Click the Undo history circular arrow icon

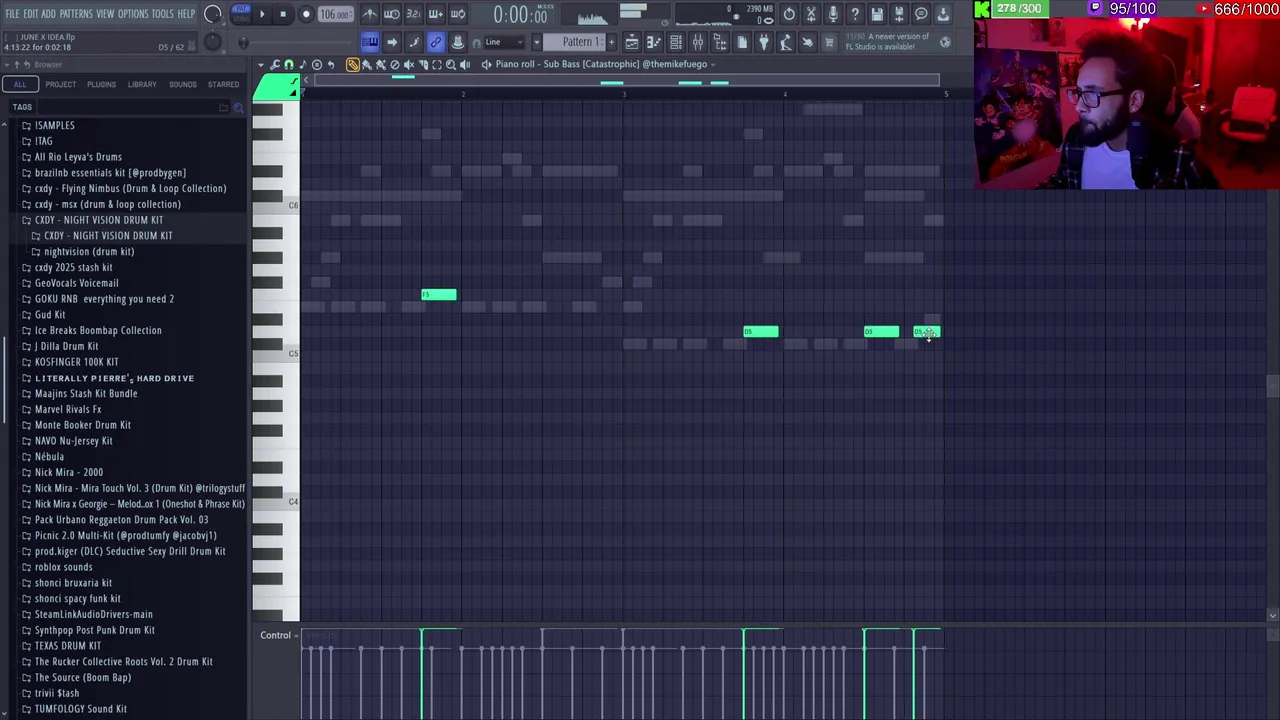pos(789,14)
